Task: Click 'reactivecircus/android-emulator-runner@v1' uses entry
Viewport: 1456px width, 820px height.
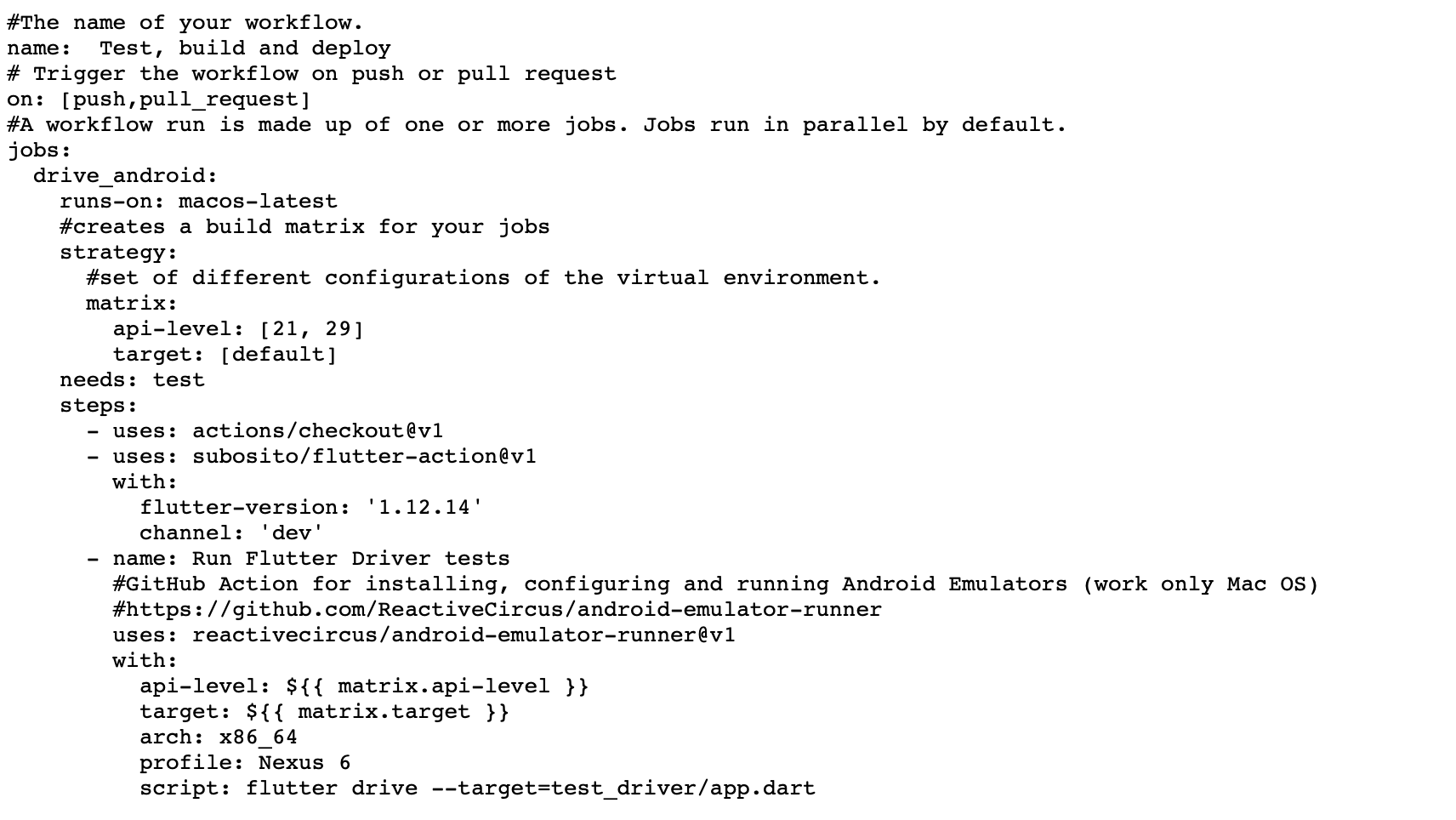Action: pyautogui.click(x=464, y=635)
